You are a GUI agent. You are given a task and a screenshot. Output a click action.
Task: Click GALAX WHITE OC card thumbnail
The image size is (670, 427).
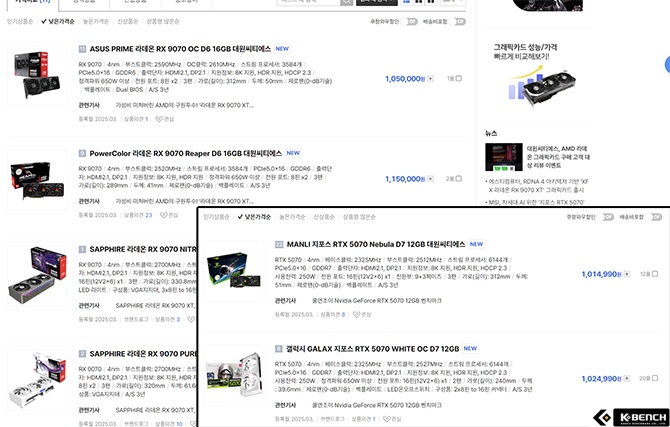click(233, 375)
